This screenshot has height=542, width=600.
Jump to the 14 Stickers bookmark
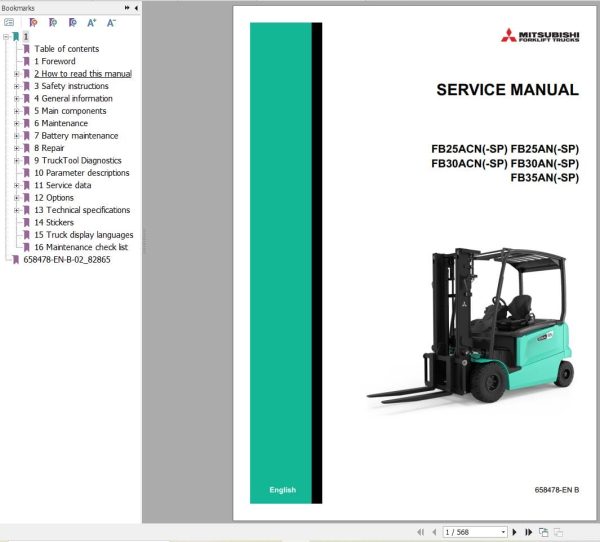click(x=54, y=222)
